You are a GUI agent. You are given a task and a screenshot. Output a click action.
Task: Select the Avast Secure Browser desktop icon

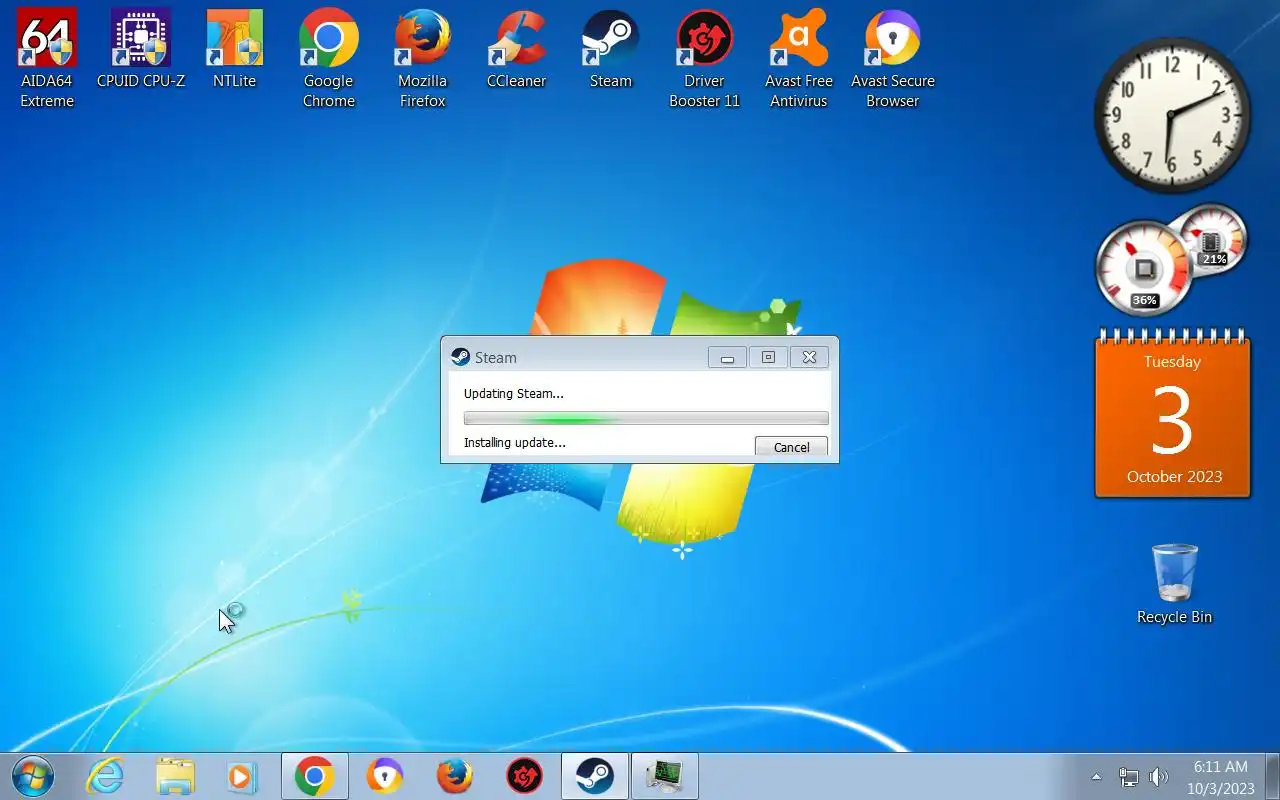893,58
